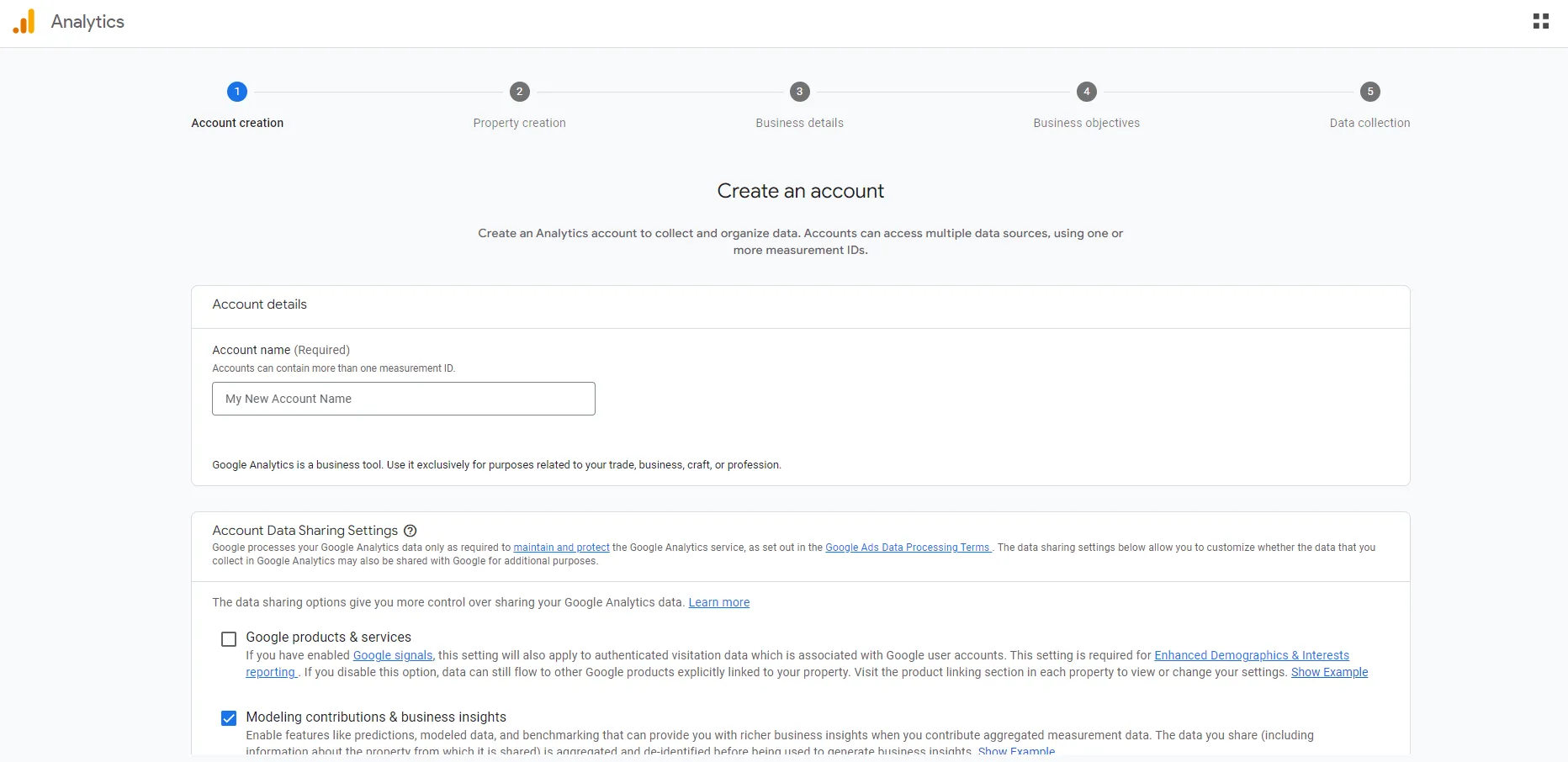Click step circle 2 for Property creation
Viewport: 1568px width, 762px height.
pyautogui.click(x=520, y=93)
